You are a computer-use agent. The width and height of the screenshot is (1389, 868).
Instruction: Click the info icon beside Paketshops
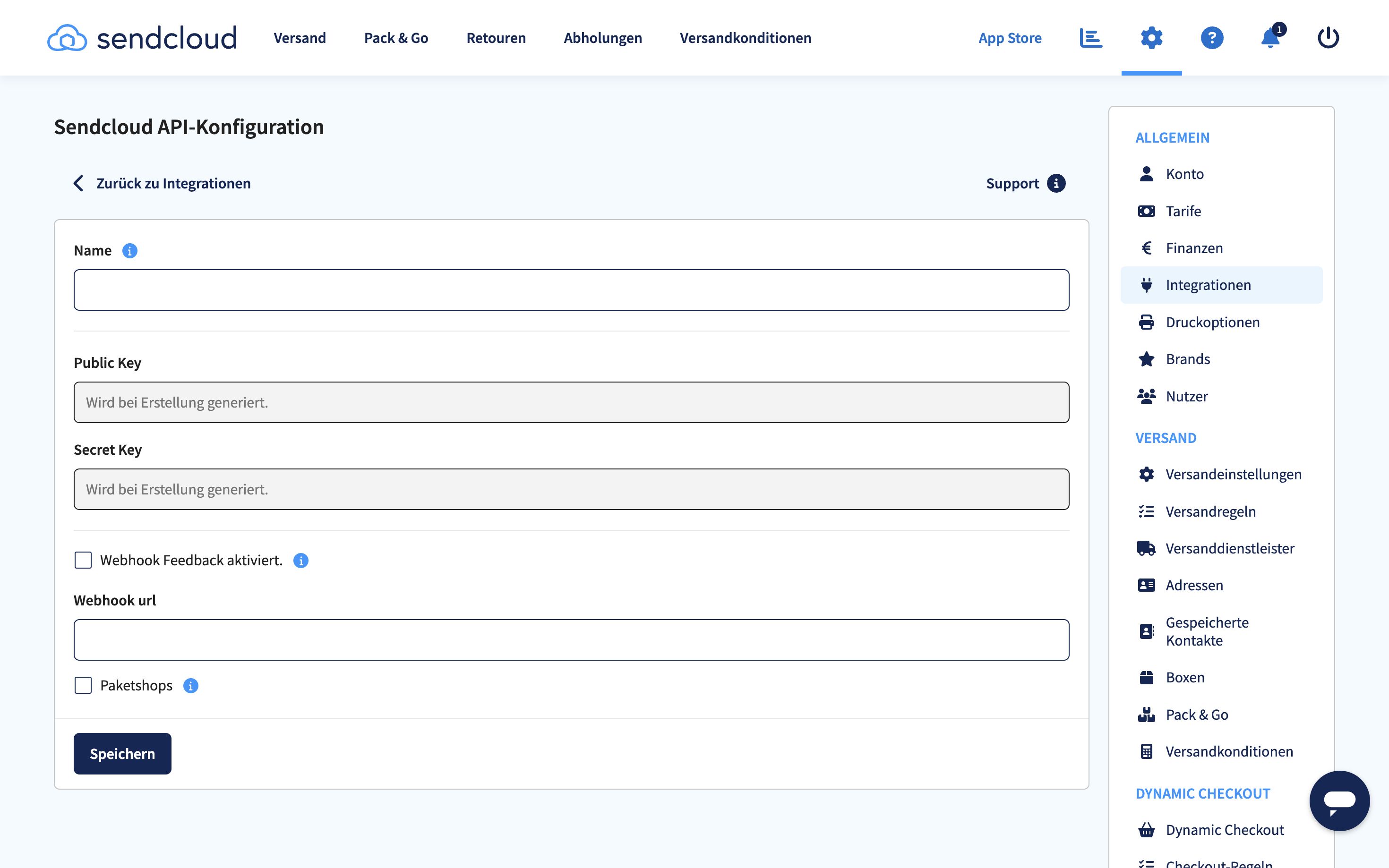[x=191, y=685]
